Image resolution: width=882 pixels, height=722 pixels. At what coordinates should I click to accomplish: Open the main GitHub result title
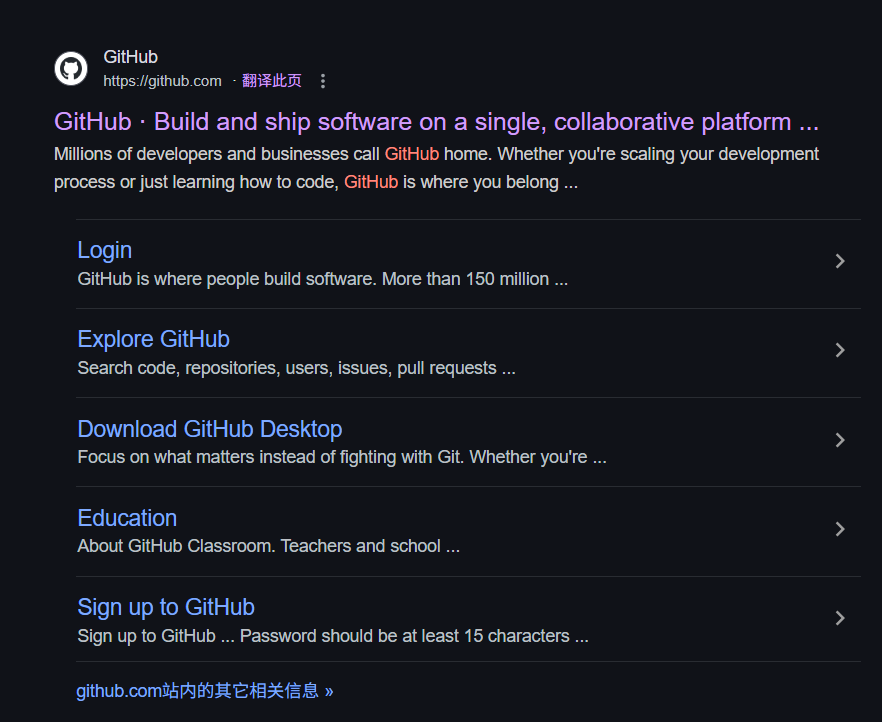pos(436,121)
